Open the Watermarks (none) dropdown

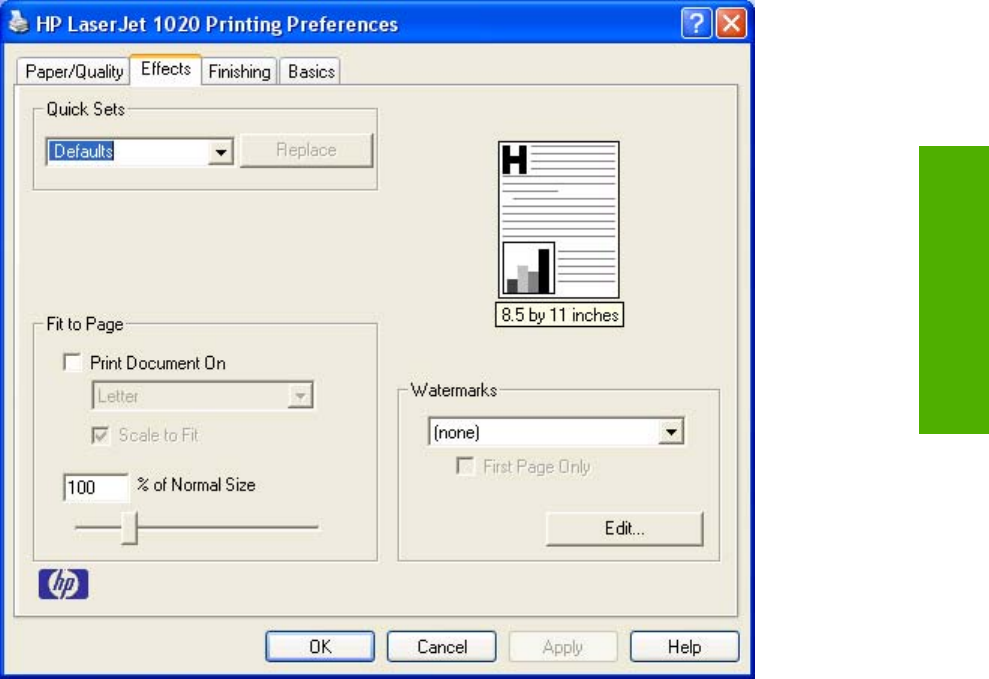pyautogui.click(x=556, y=432)
